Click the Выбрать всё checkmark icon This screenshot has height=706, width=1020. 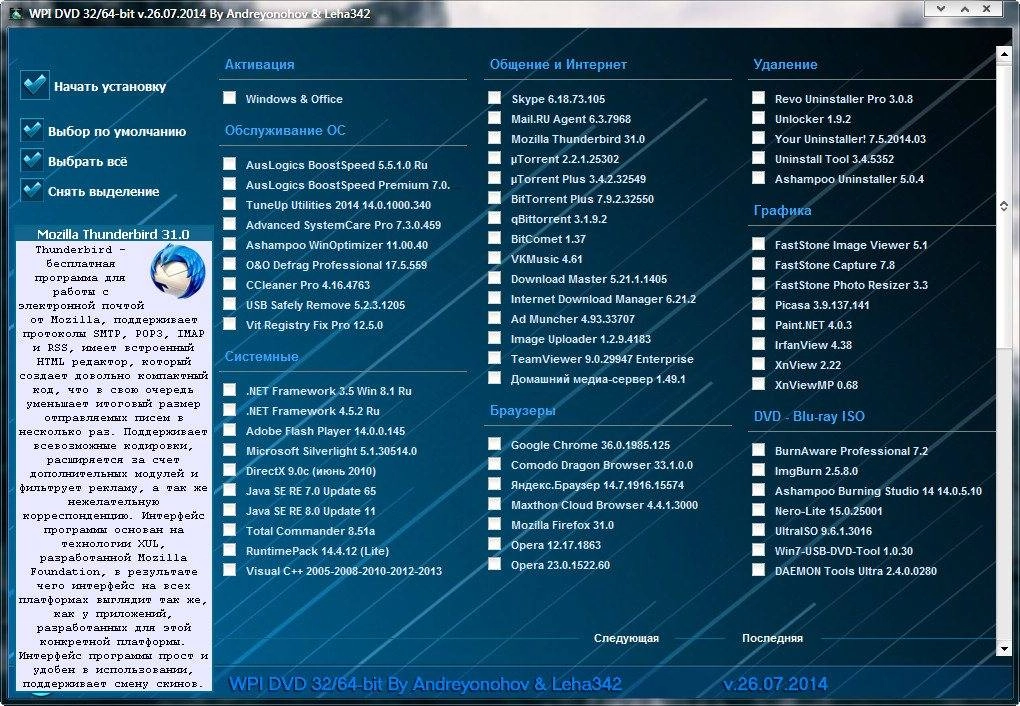(32, 161)
